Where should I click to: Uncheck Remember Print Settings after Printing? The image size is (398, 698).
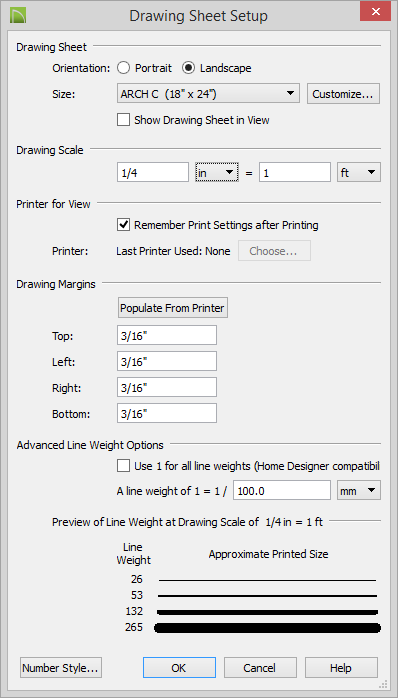[x=123, y=225]
